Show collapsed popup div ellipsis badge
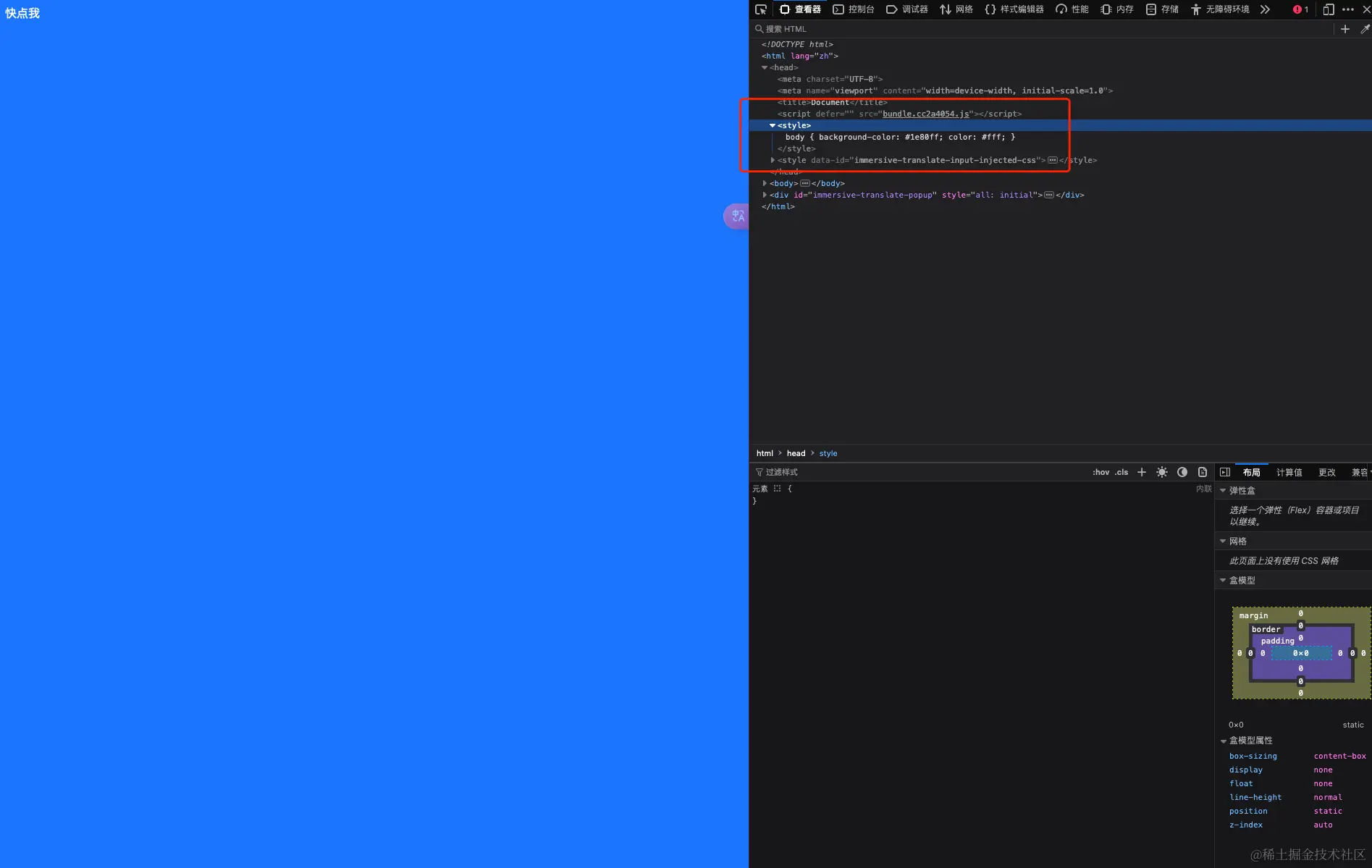 (1049, 195)
